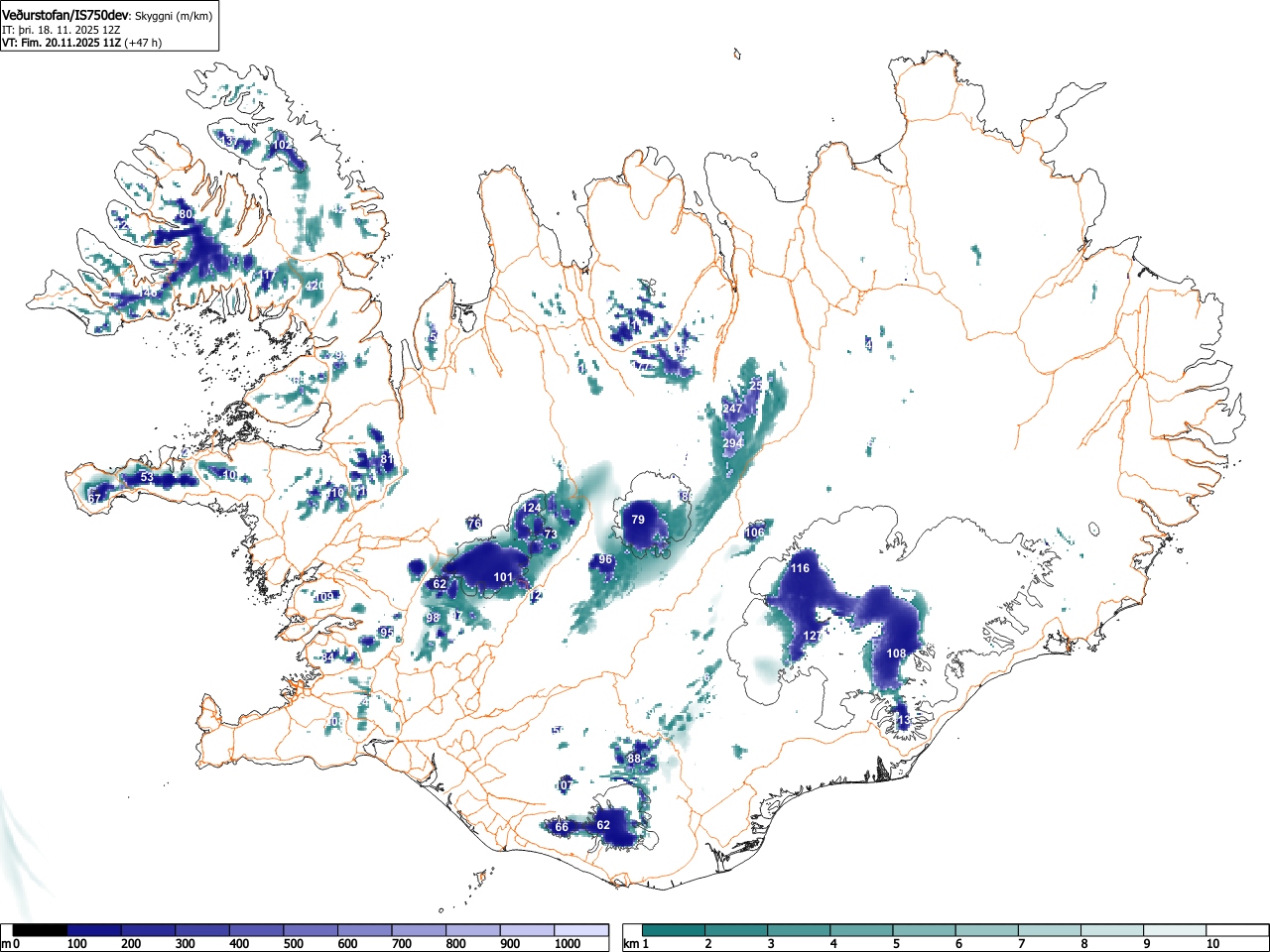The image size is (1270, 952).
Task: Click the 'Veðurstofan/IS750dev' title text
Action: (66, 16)
